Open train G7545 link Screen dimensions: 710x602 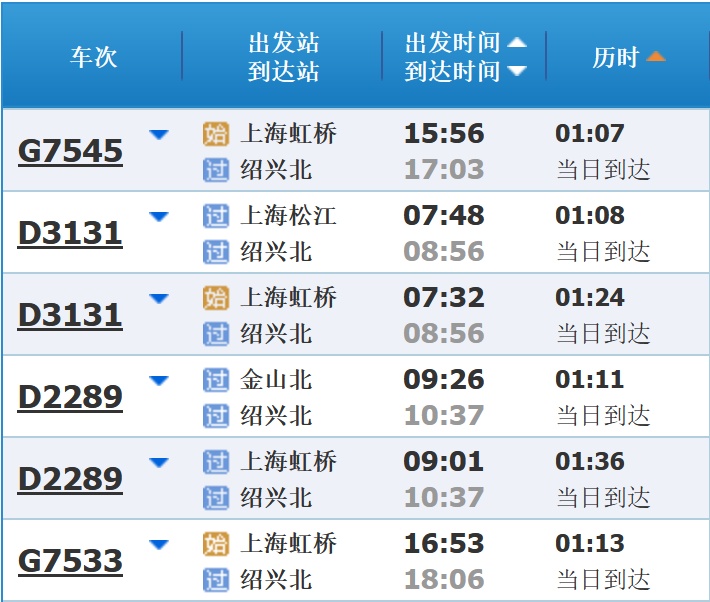[x=70, y=152]
